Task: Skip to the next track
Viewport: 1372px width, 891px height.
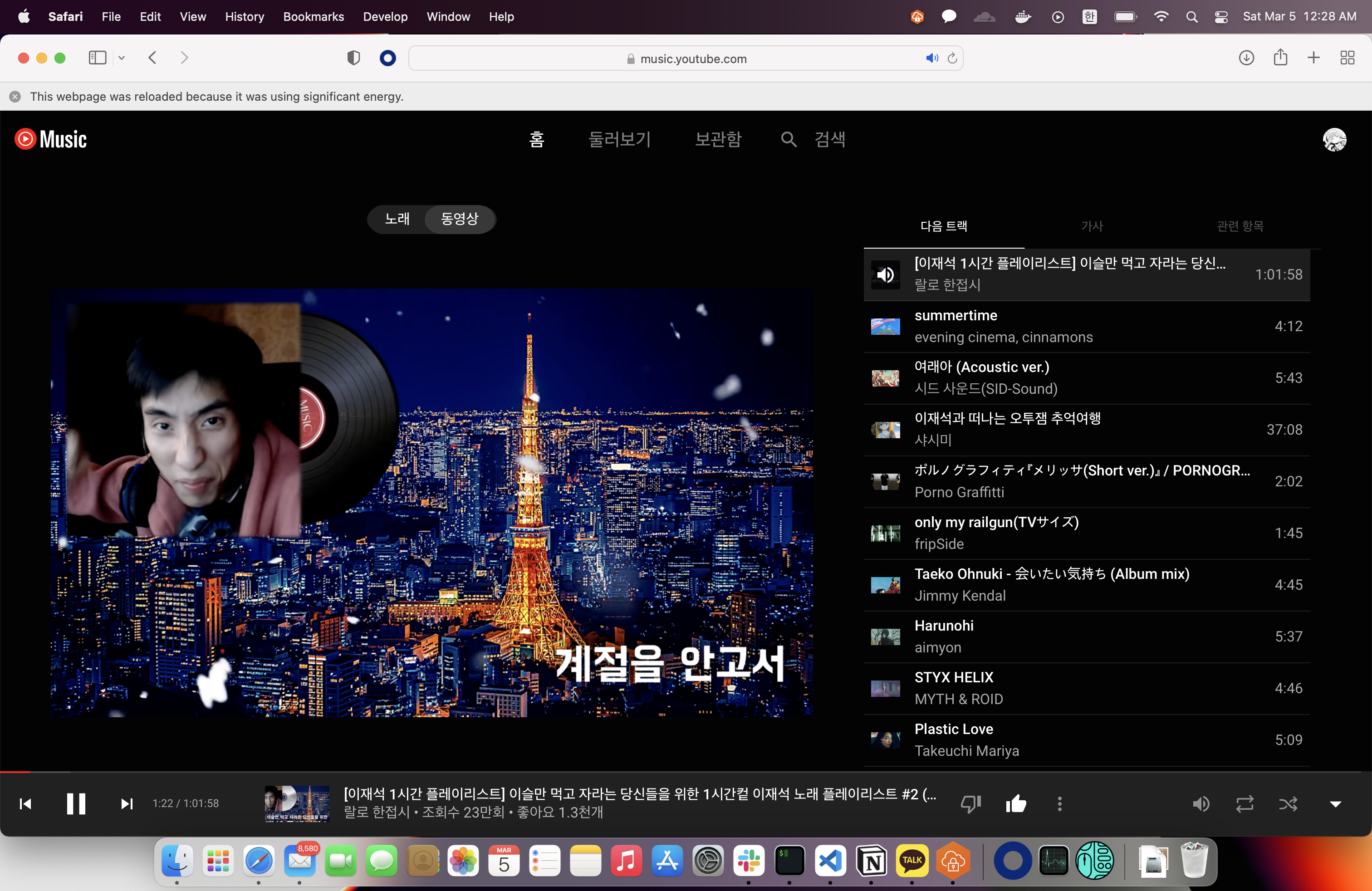Action: [x=127, y=803]
